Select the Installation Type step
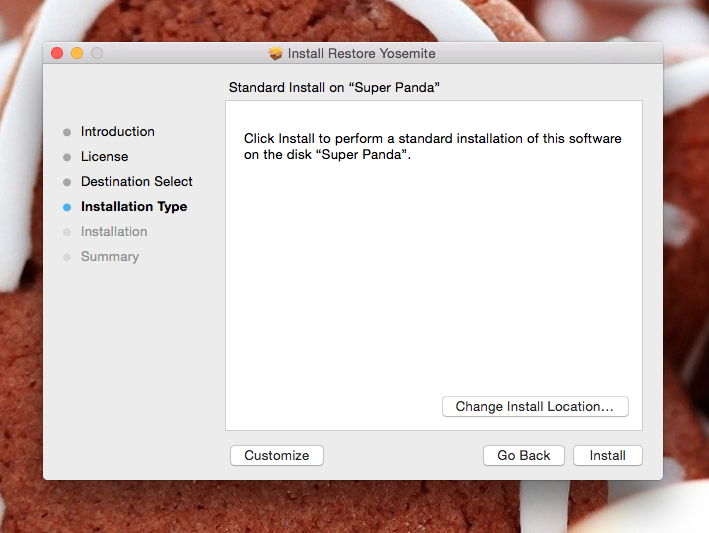This screenshot has height=533, width=709. click(134, 207)
